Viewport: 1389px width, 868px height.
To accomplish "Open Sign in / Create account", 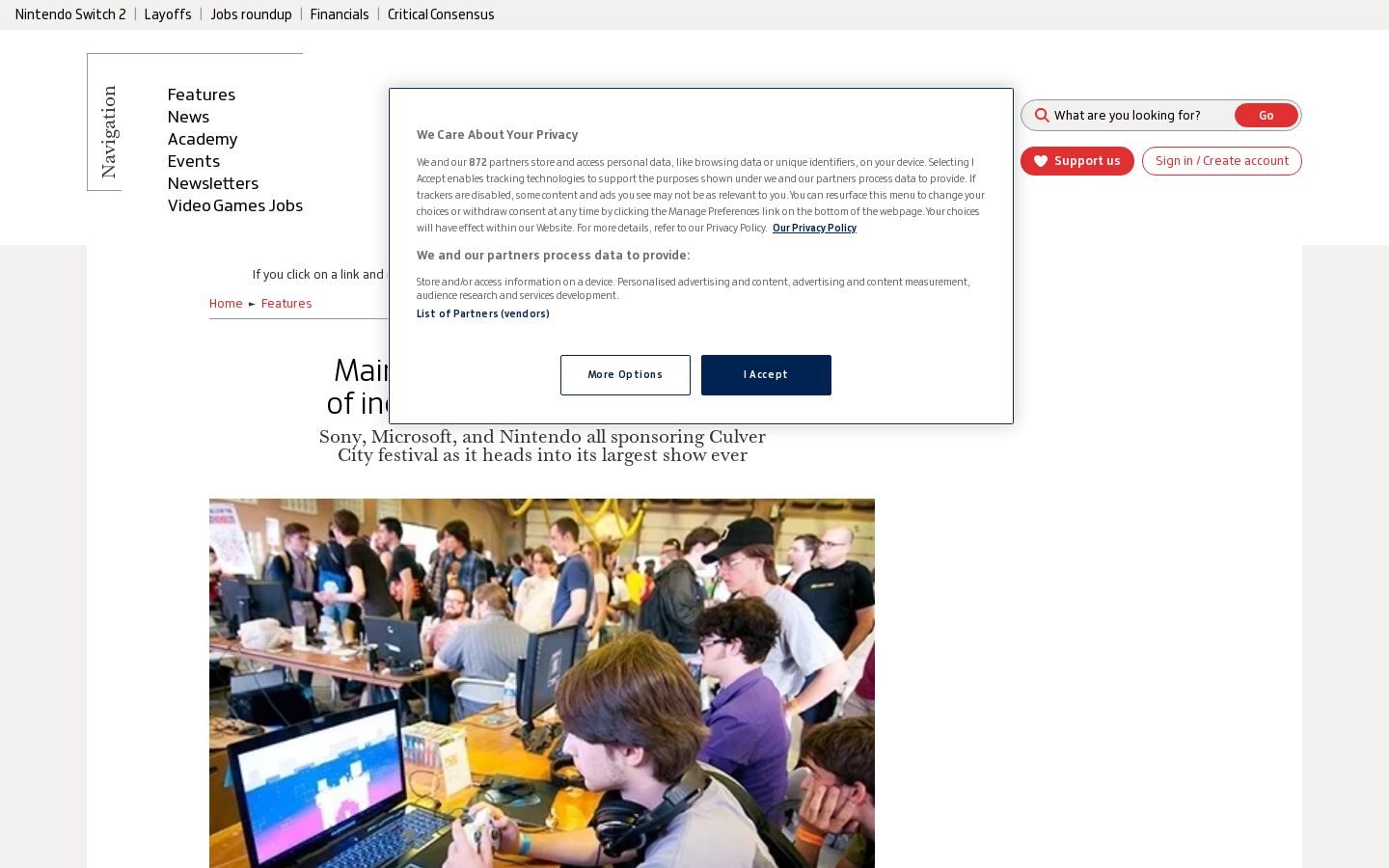I will [1222, 161].
